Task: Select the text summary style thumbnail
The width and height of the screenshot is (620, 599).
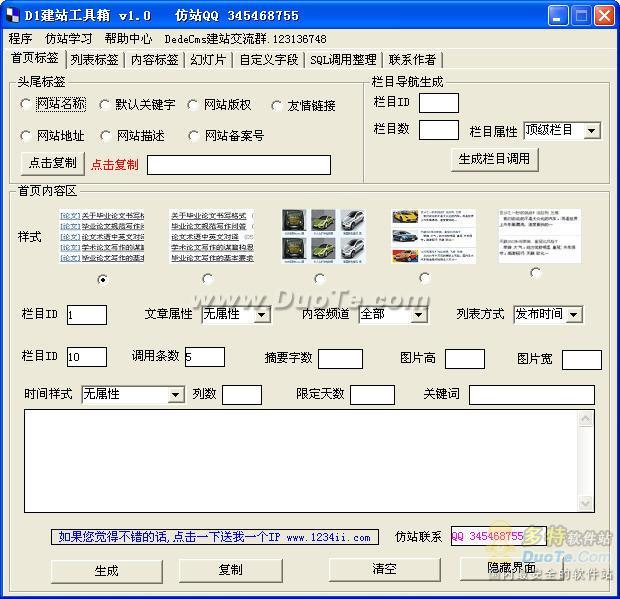Action: tap(540, 236)
